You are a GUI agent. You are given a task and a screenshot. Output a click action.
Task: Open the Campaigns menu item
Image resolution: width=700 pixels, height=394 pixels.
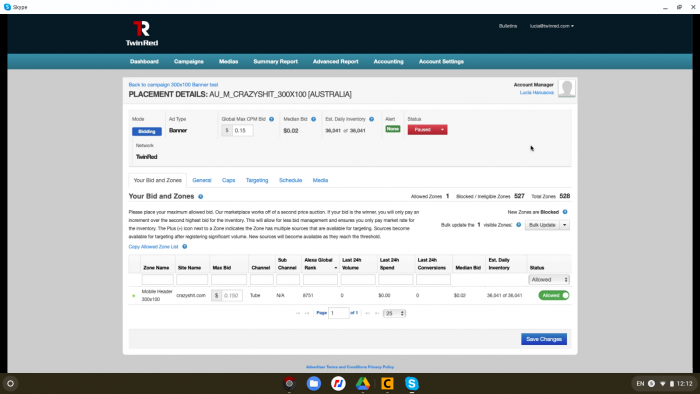(188, 62)
